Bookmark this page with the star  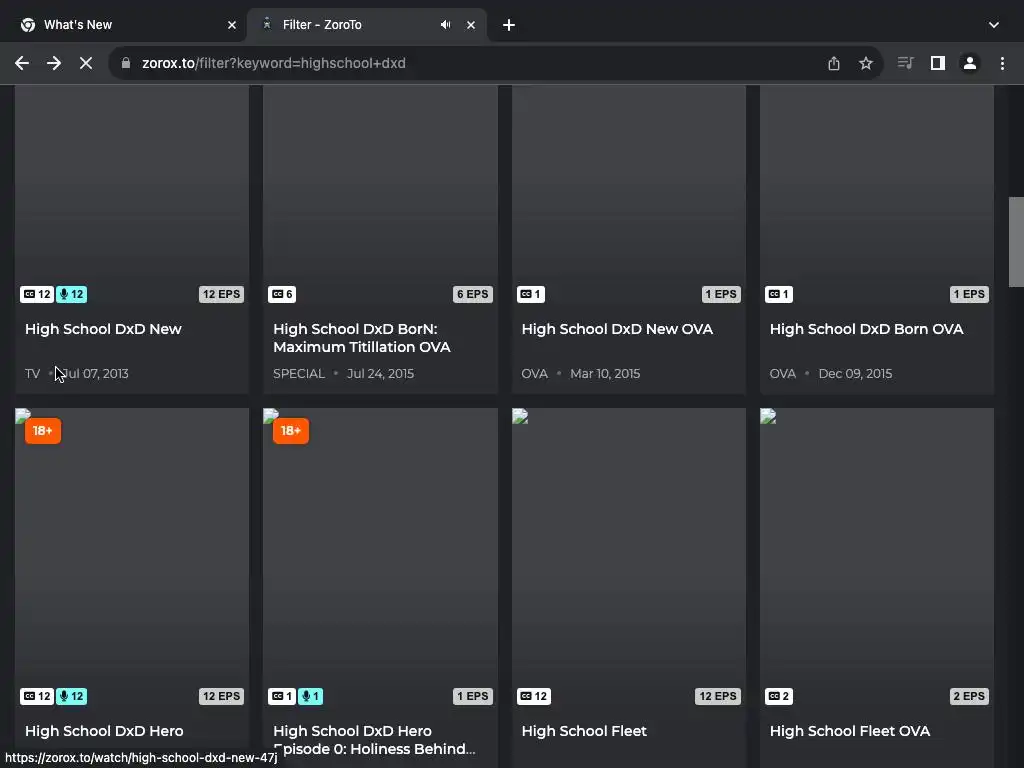point(866,63)
